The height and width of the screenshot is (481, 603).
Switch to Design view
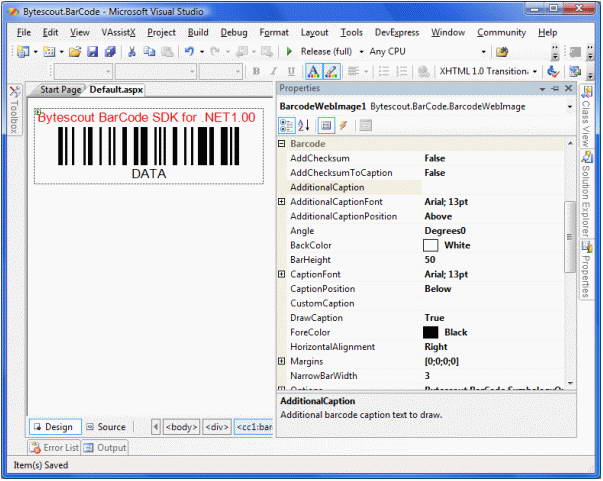tap(55, 427)
